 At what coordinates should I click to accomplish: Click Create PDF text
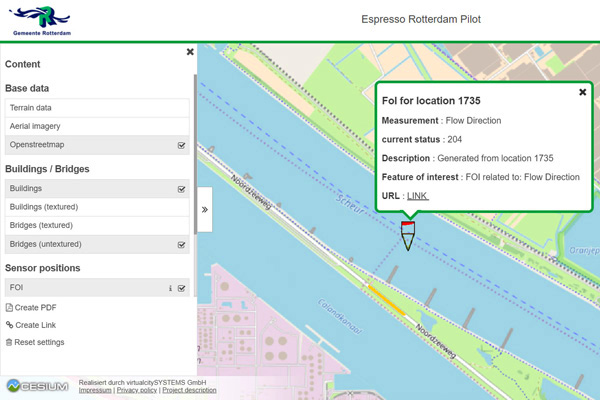[x=35, y=307]
